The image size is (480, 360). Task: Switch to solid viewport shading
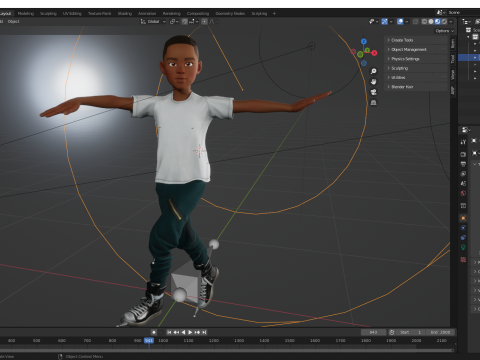click(431, 21)
